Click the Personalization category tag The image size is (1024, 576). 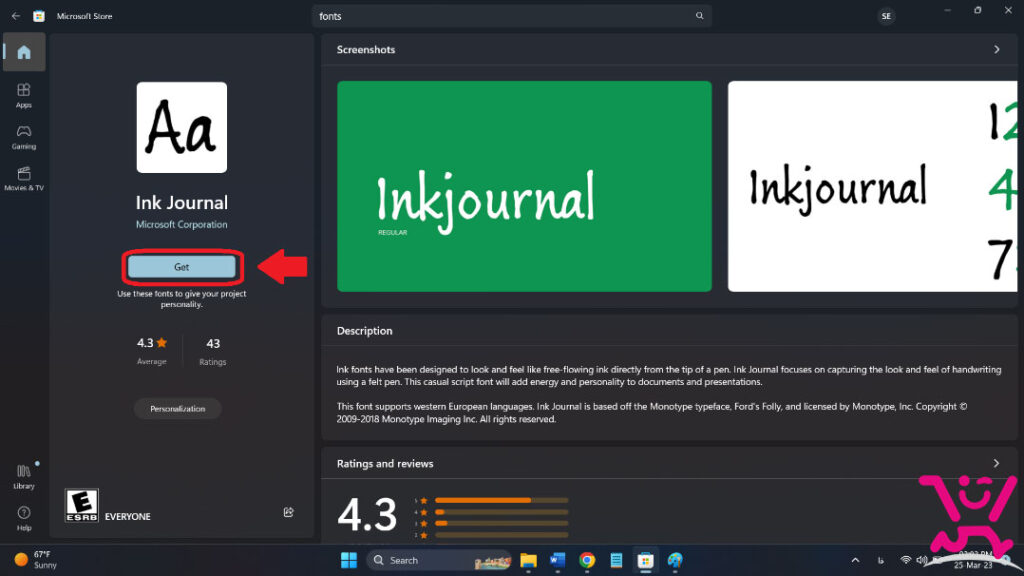click(x=178, y=409)
